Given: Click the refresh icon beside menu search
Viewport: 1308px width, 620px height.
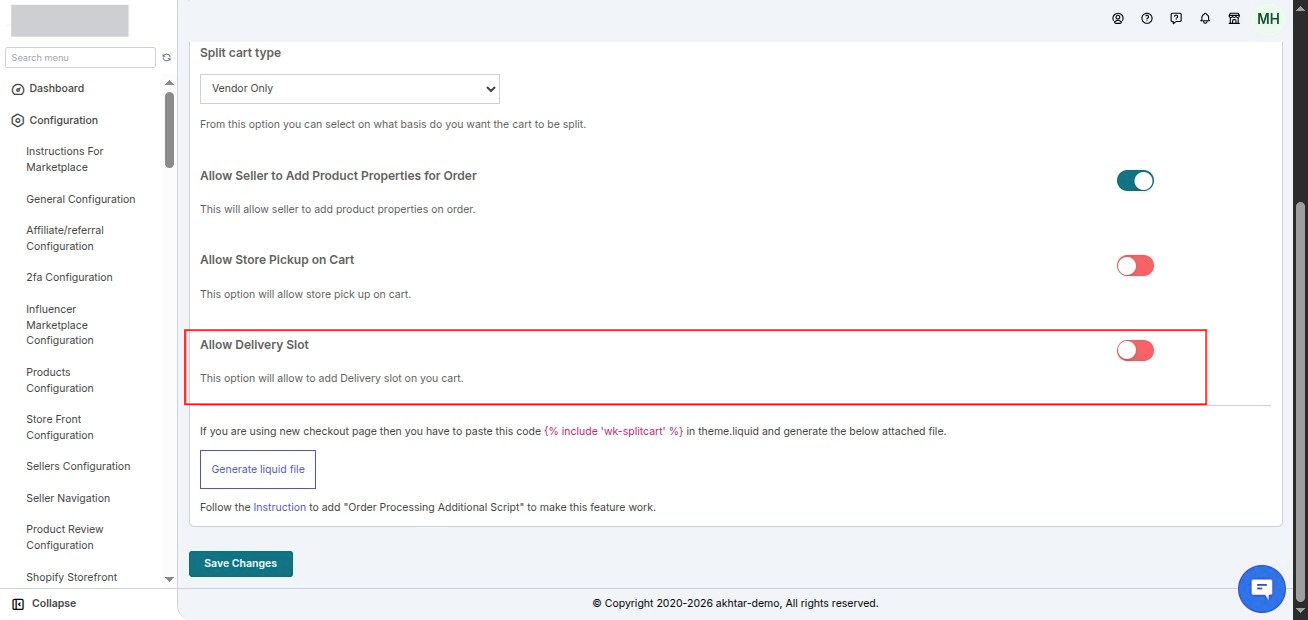Looking at the screenshot, I should tap(167, 58).
